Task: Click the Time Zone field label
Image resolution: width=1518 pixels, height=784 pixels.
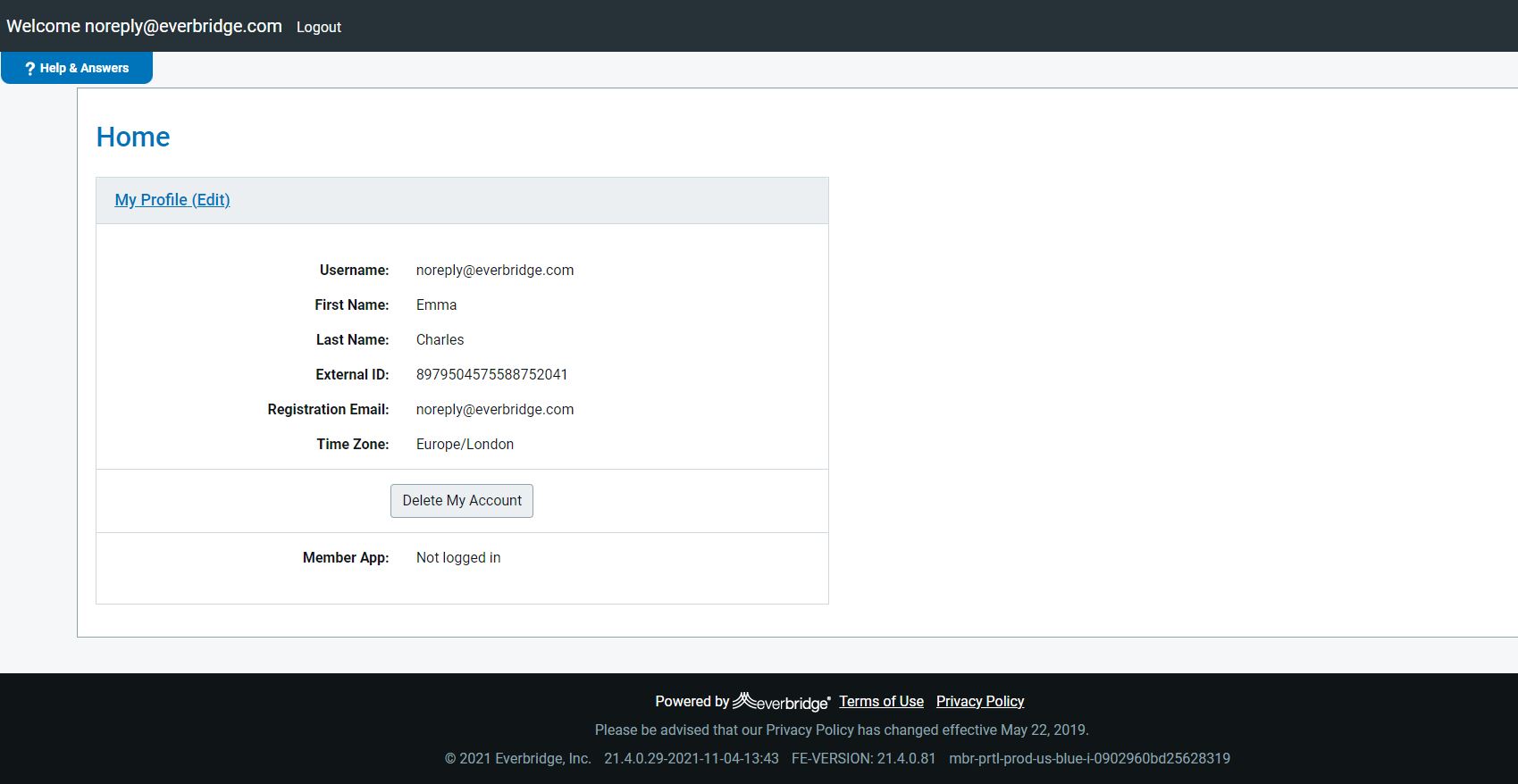Action: pos(352,445)
